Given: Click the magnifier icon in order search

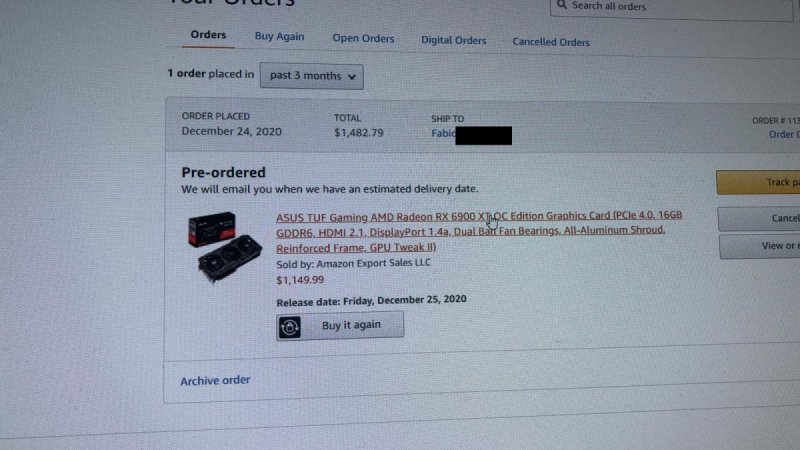Looking at the screenshot, I should [562, 5].
